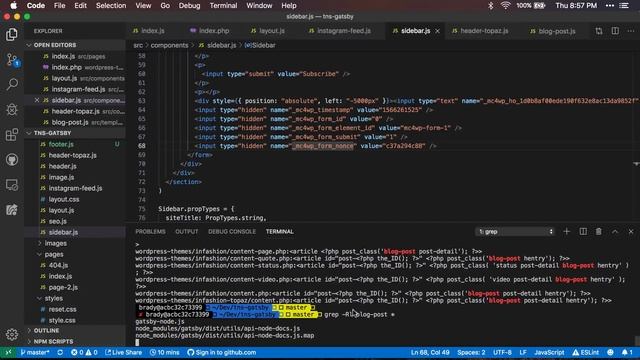Open 404.js in pages folder
The image size is (640, 360).
(x=58, y=265)
